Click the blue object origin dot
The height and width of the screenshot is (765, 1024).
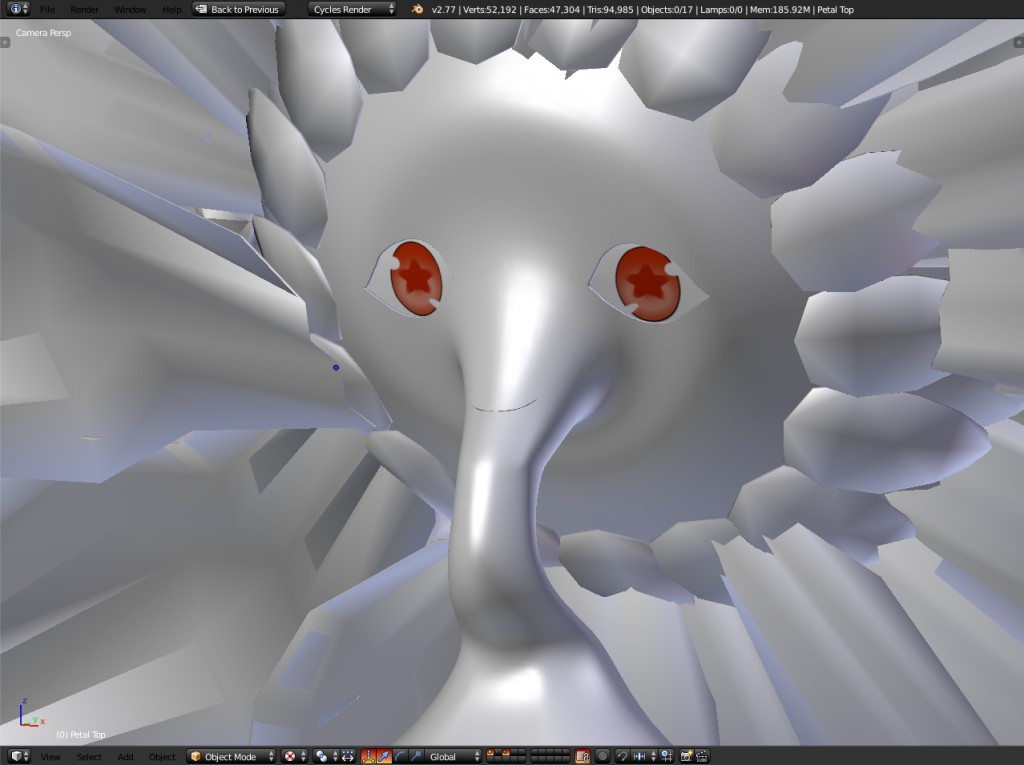click(x=336, y=367)
